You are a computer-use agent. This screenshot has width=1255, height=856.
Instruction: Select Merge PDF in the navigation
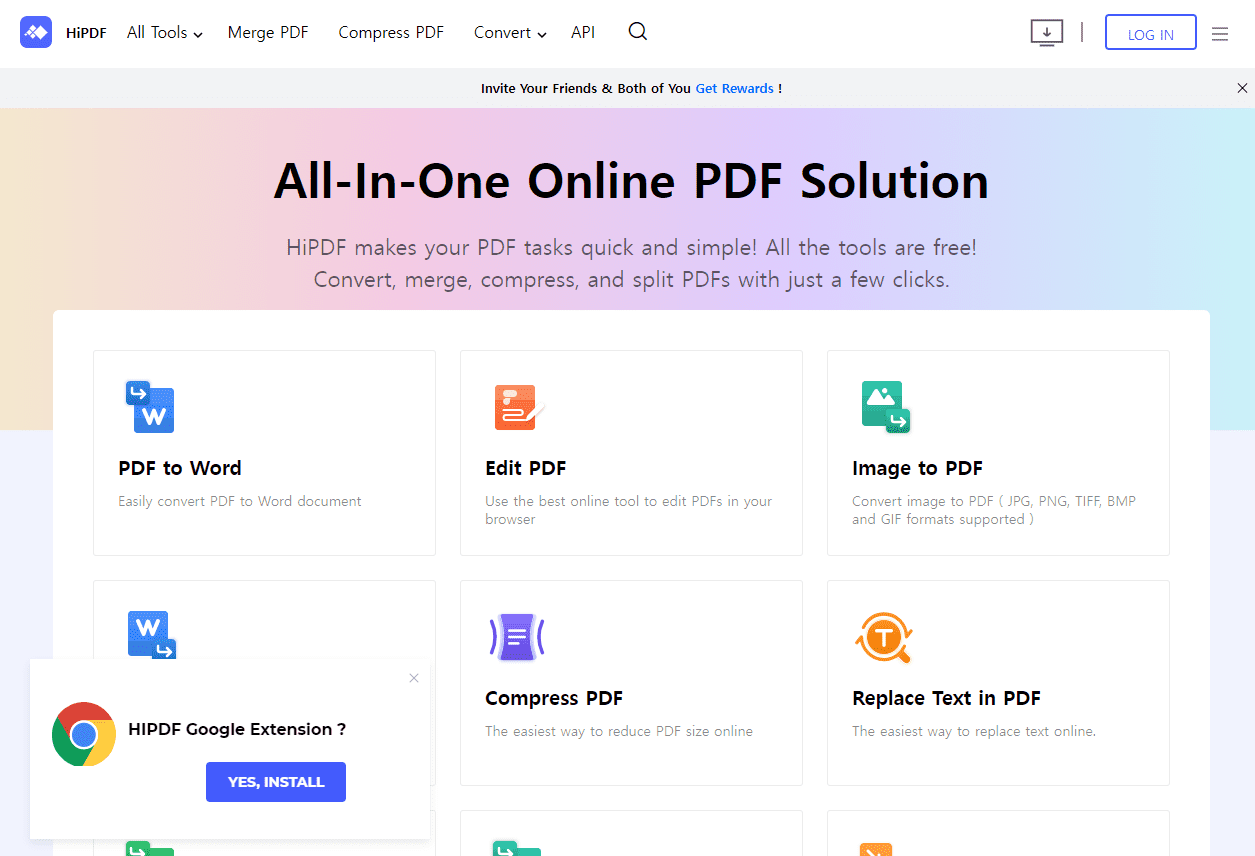point(267,32)
